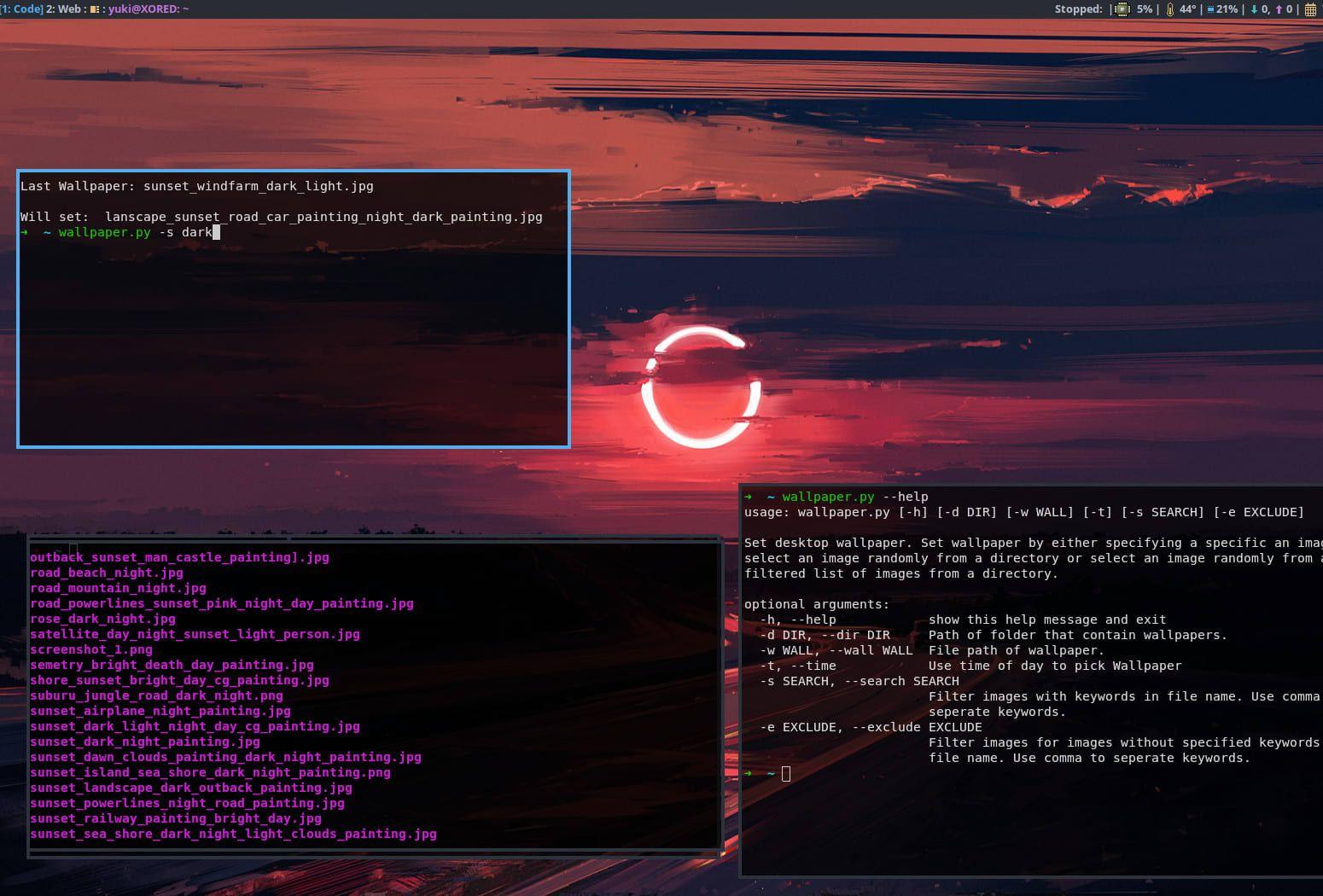
Task: Click the tiling layout indicator icon in the bar
Action: pyautogui.click(x=94, y=9)
